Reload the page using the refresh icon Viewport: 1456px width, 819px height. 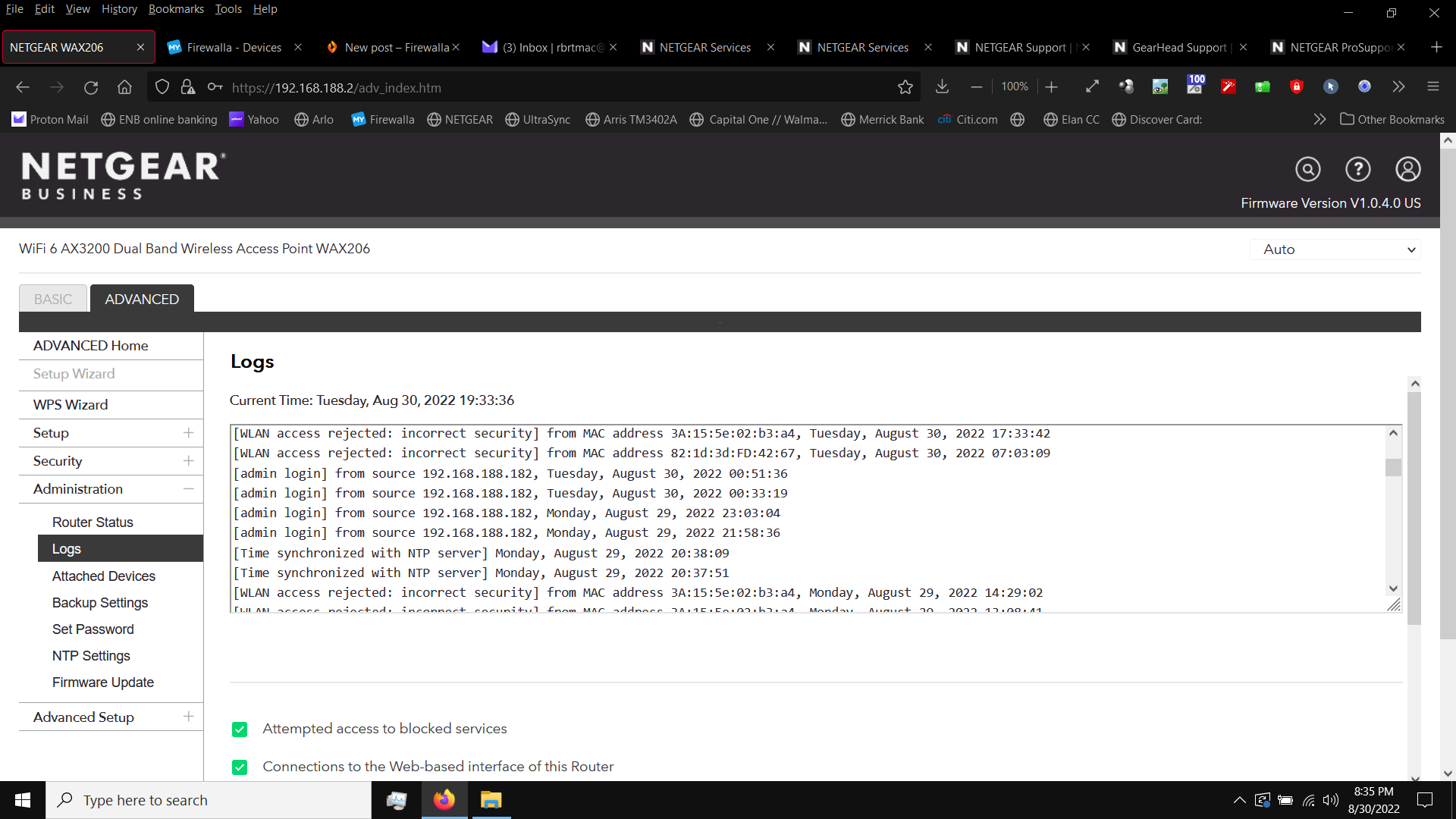(x=91, y=87)
